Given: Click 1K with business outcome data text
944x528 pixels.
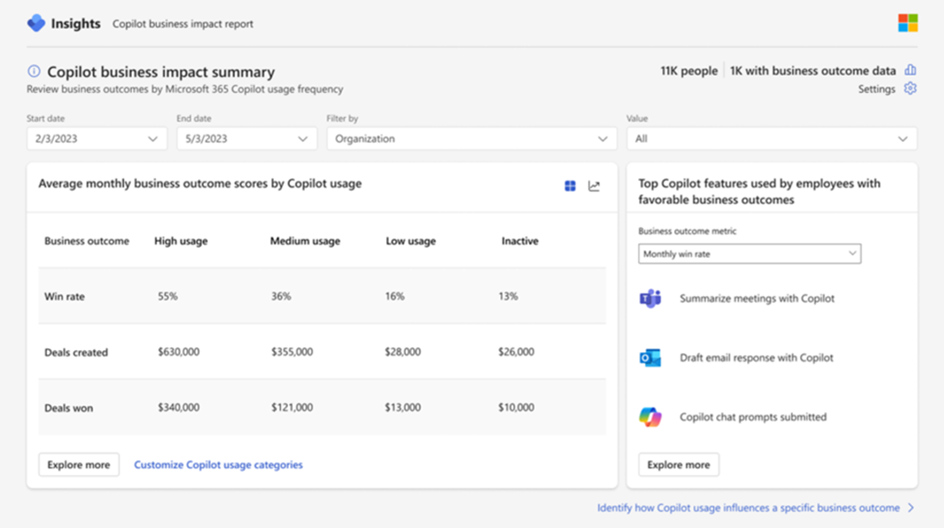Looking at the screenshot, I should click(813, 71).
